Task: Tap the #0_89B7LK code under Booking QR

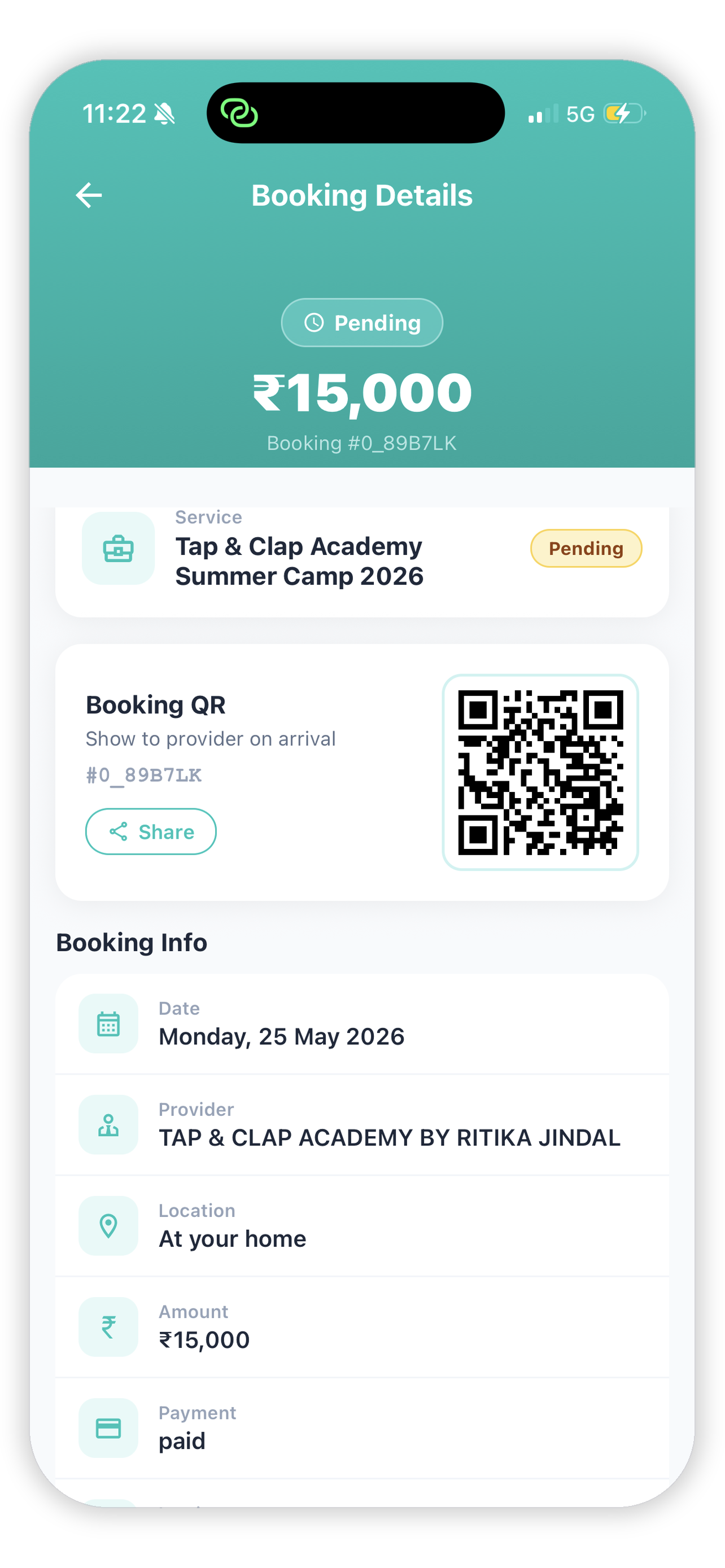Action: [143, 775]
